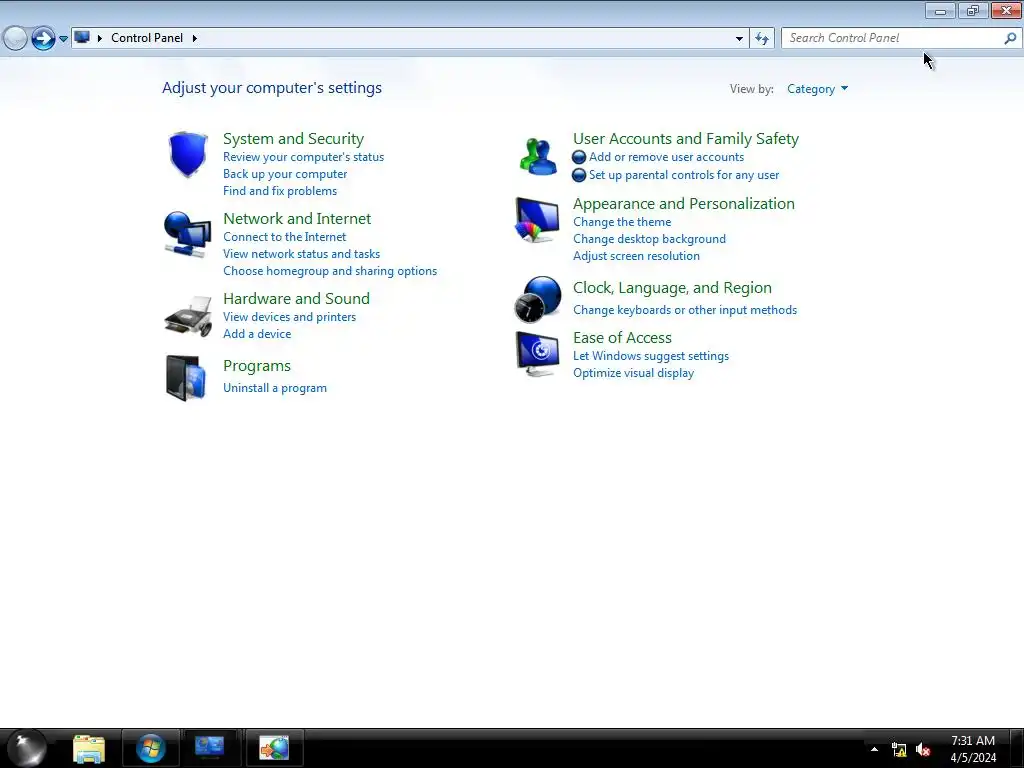This screenshot has height=768, width=1024.
Task: Open Optimize visual display
Action: 633,372
